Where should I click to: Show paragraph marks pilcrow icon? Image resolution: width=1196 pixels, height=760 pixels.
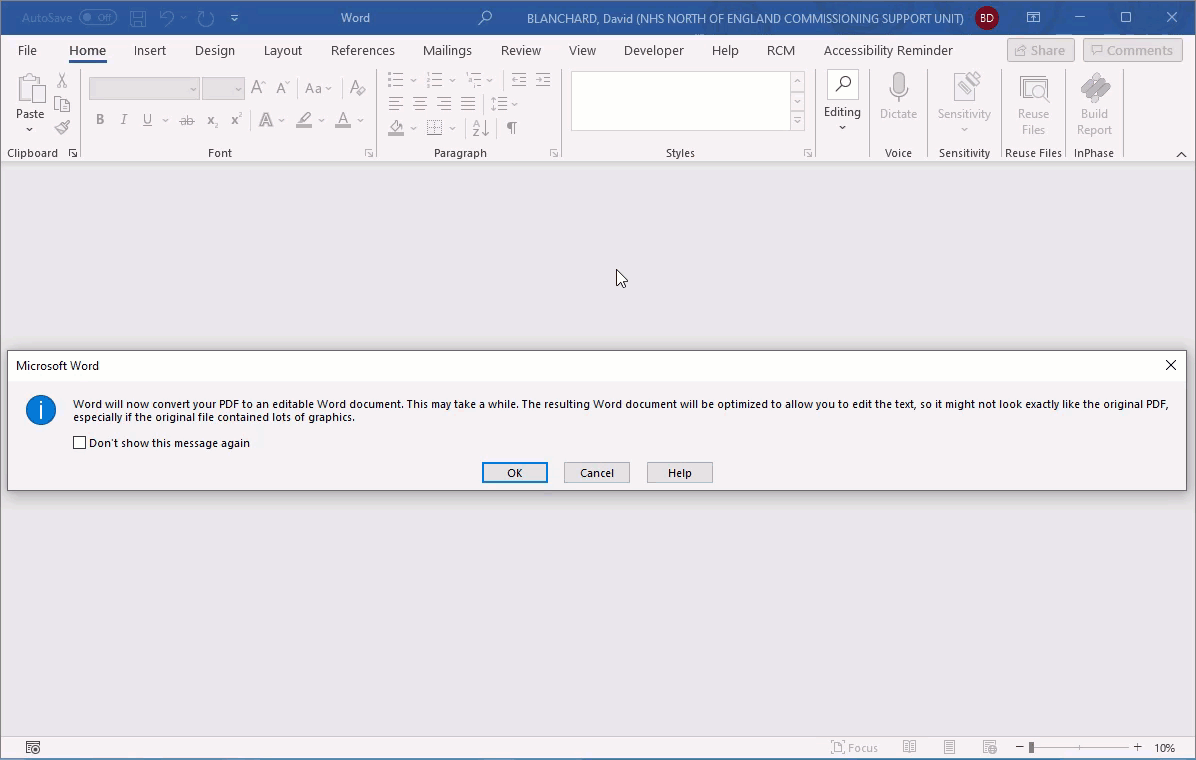(x=512, y=127)
